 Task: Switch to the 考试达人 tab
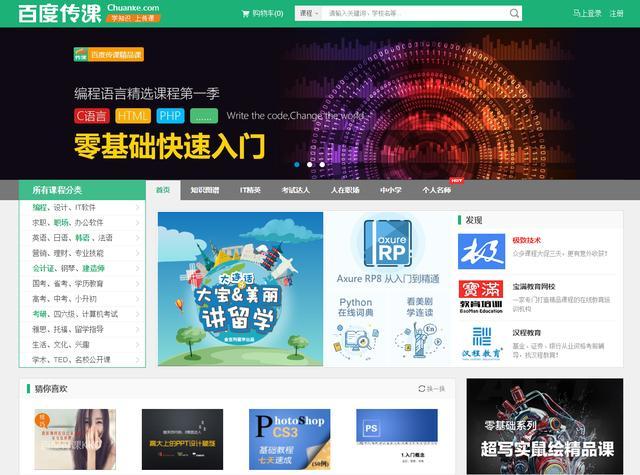coord(296,190)
